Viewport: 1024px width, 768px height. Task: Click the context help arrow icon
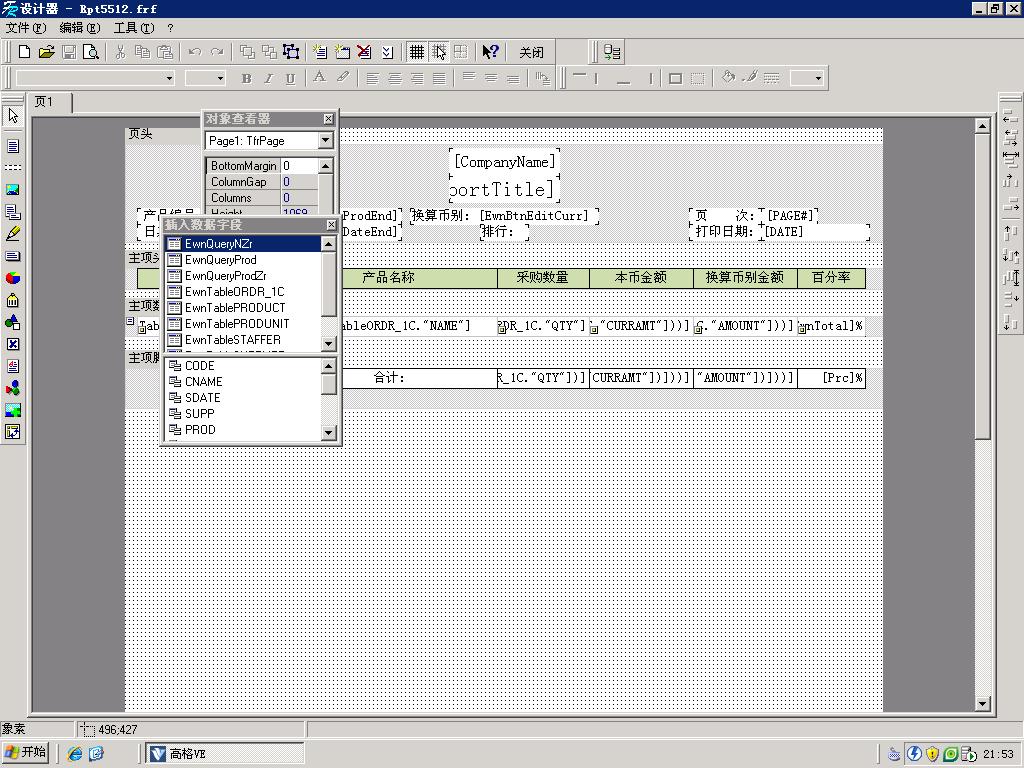tap(490, 52)
